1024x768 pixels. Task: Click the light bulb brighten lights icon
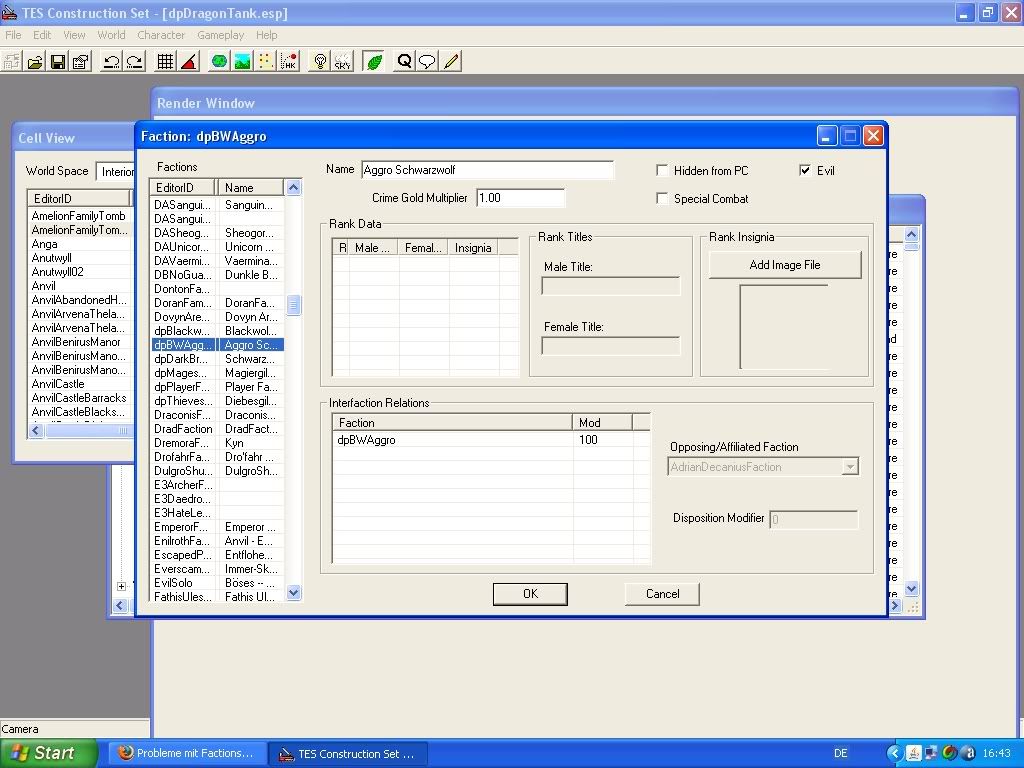click(320, 62)
